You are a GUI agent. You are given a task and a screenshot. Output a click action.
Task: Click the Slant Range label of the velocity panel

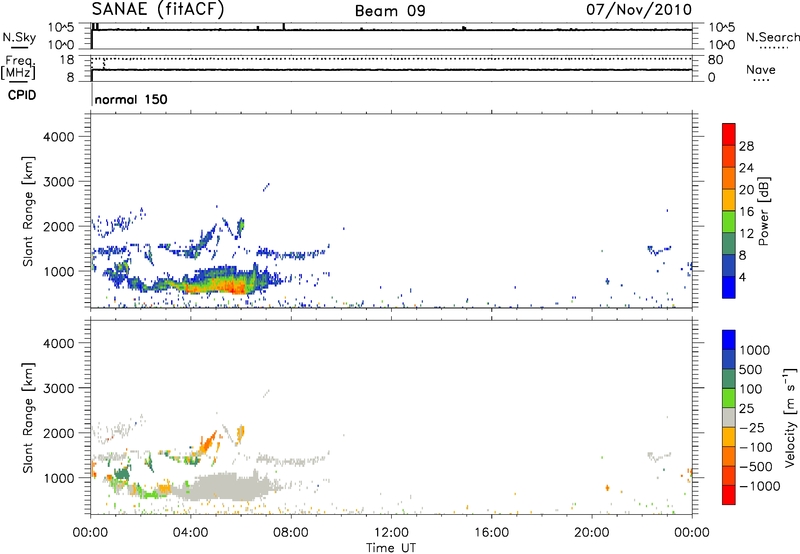coord(28,418)
